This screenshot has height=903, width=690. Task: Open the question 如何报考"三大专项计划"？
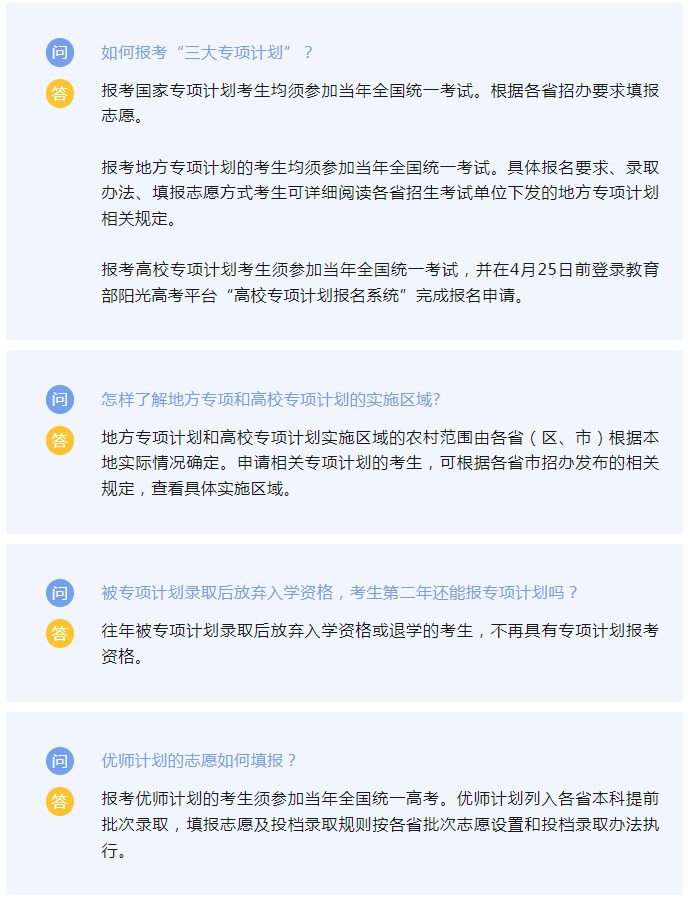(207, 52)
